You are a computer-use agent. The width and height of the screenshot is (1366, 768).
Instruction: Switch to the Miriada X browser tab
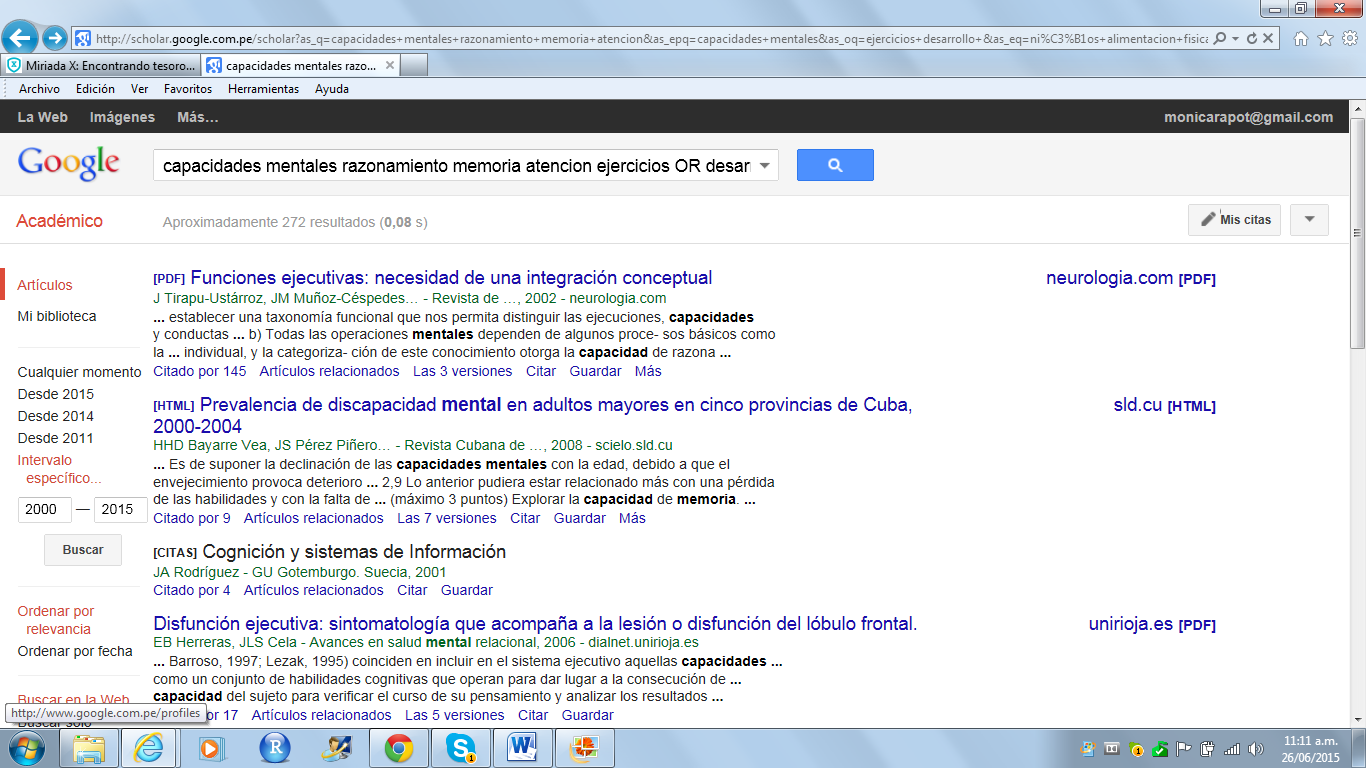[101, 65]
